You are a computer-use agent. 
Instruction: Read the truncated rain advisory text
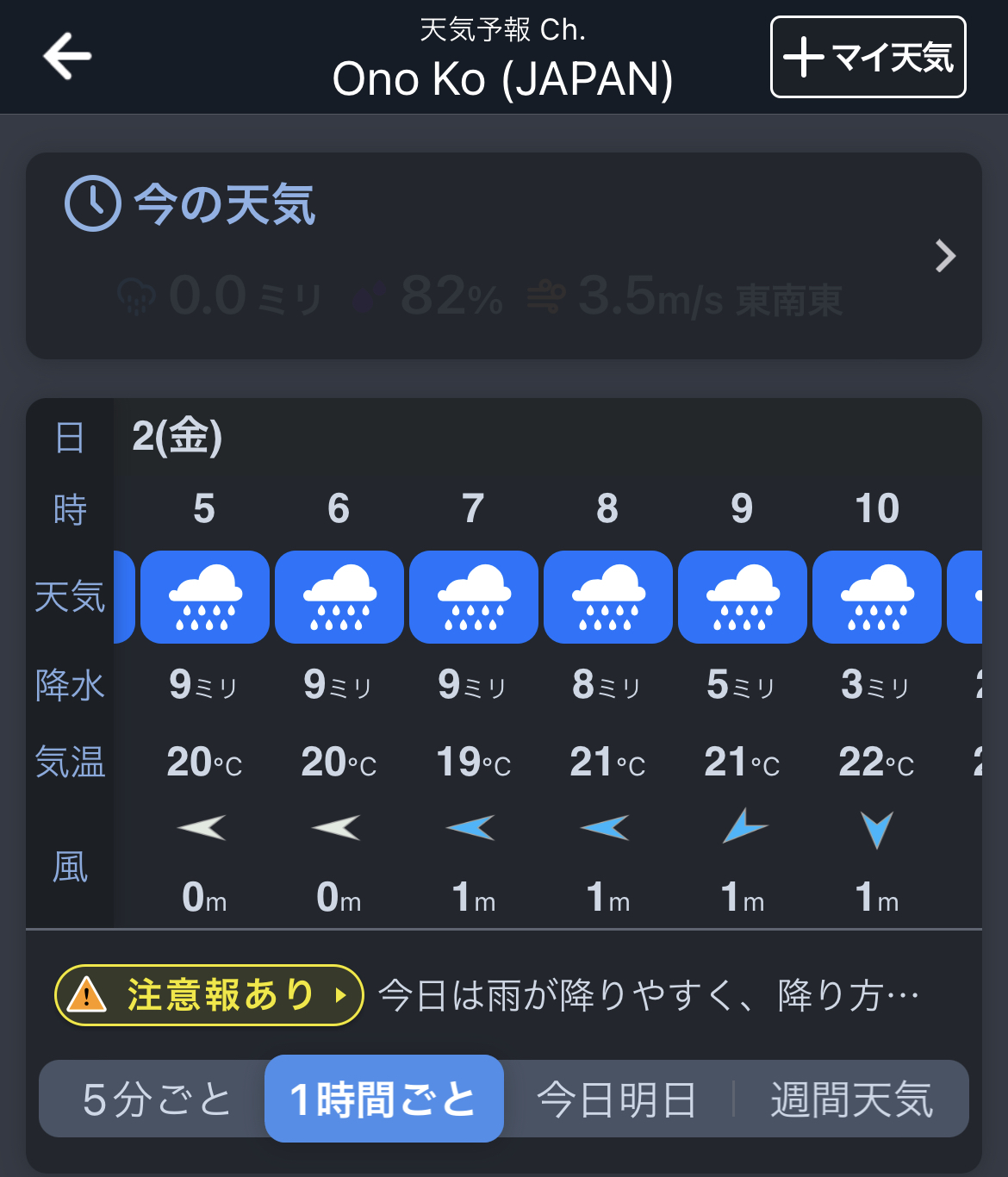(x=649, y=995)
